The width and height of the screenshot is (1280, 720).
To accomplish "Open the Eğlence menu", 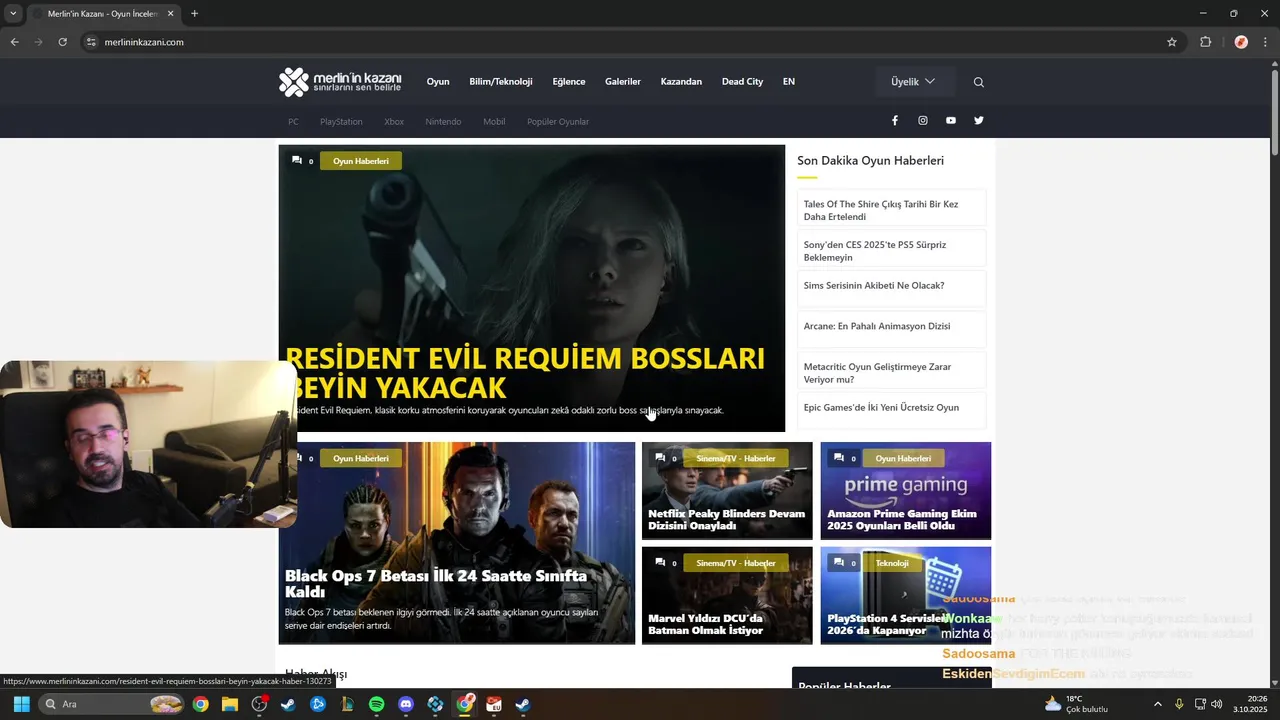I will [x=569, y=82].
